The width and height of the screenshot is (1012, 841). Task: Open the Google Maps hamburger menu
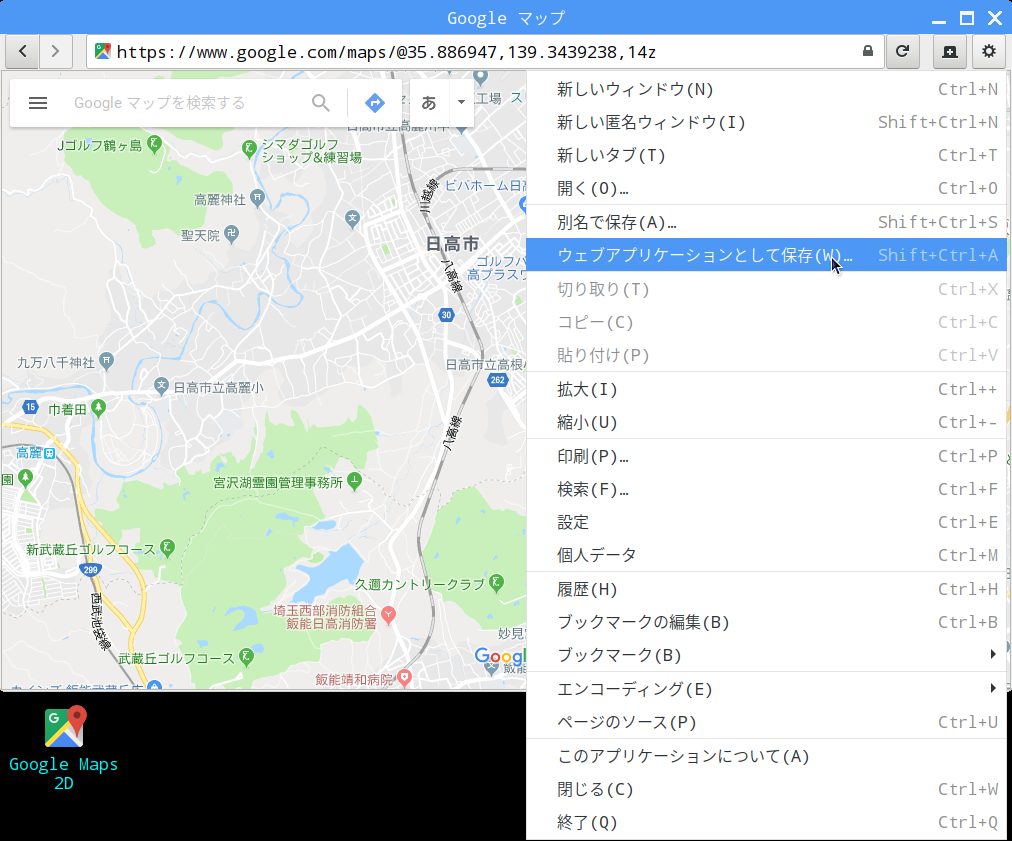pyautogui.click(x=38, y=103)
